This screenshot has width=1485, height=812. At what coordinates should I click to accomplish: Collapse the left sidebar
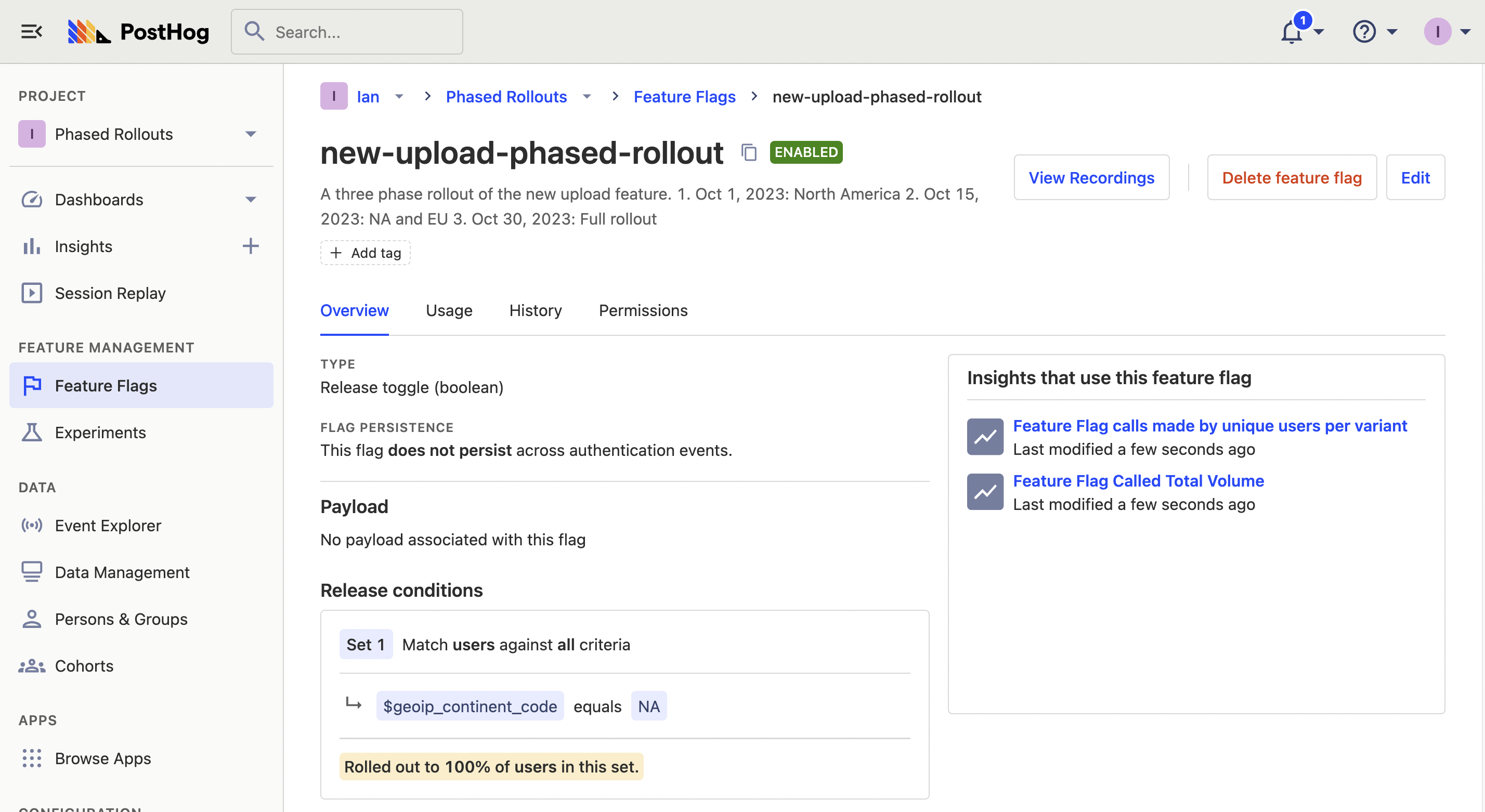click(x=31, y=32)
